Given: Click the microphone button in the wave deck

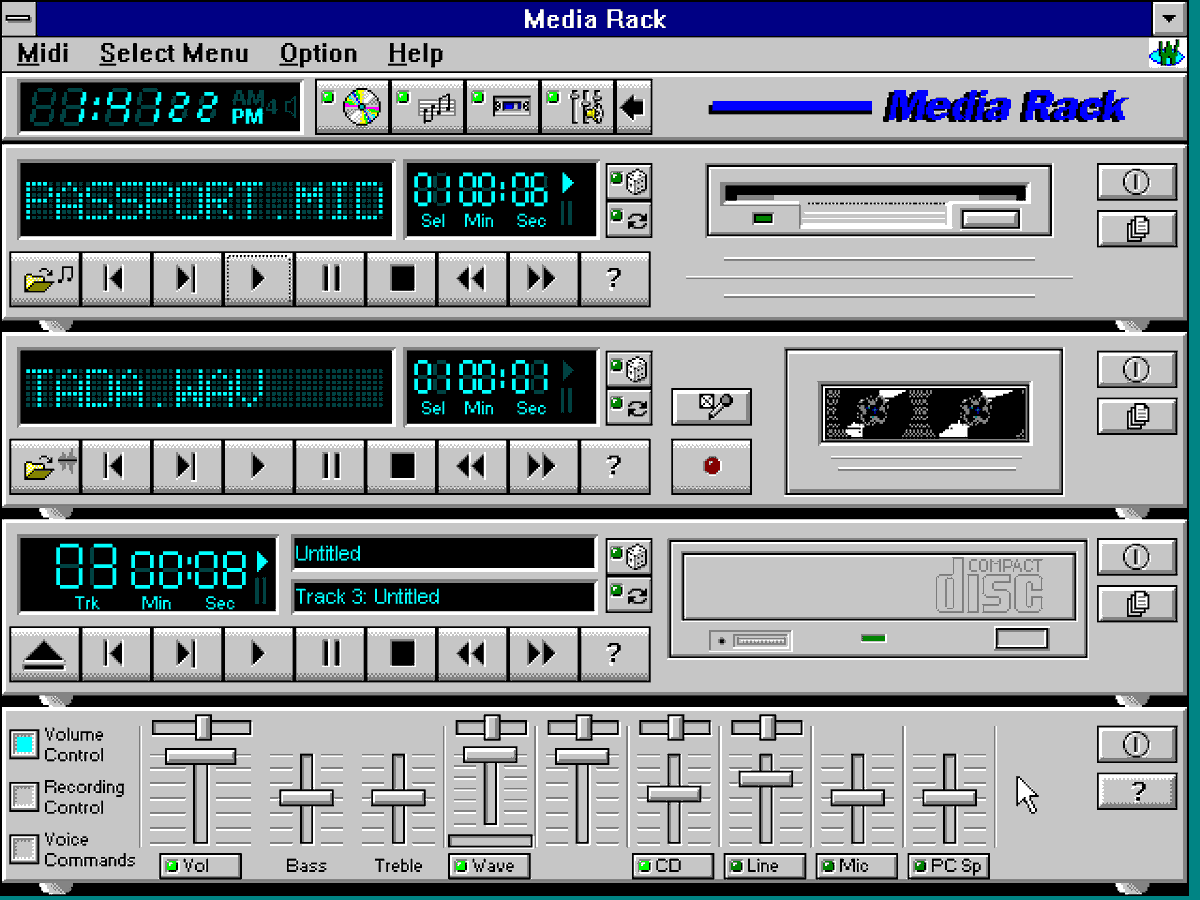Looking at the screenshot, I should (711, 406).
